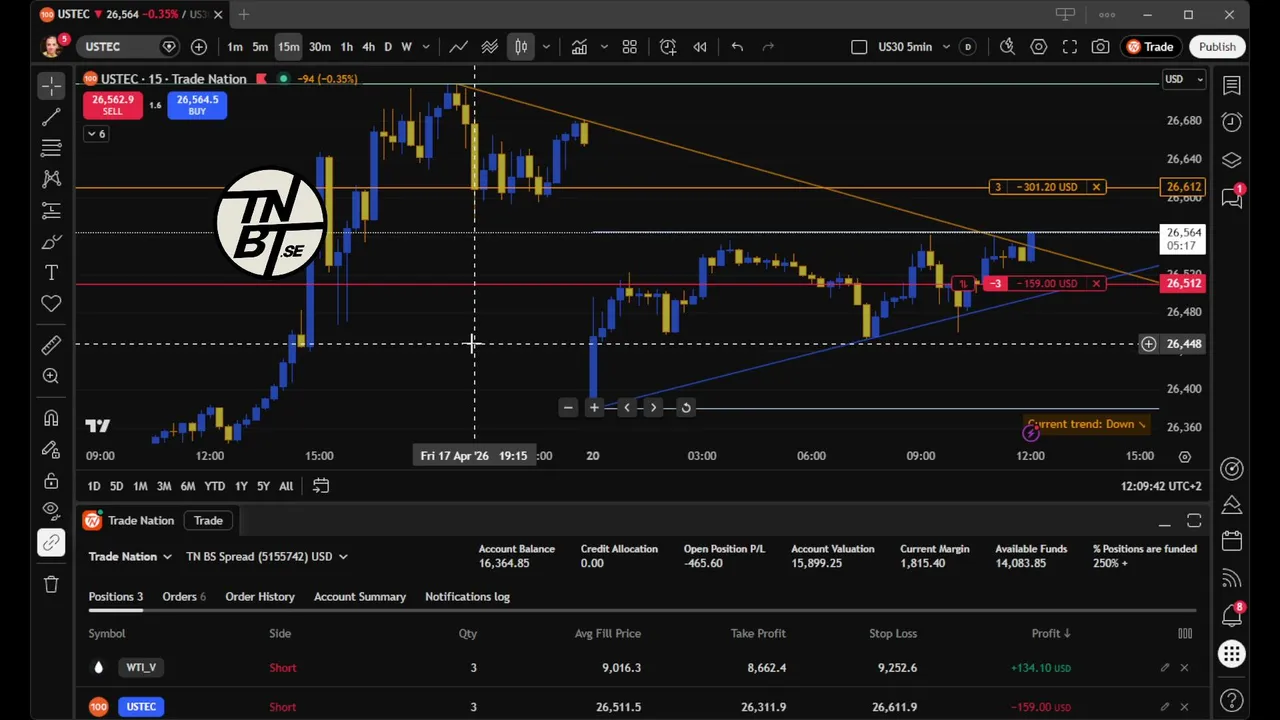
Task: Select the crosshair cursor tool
Action: (51, 86)
